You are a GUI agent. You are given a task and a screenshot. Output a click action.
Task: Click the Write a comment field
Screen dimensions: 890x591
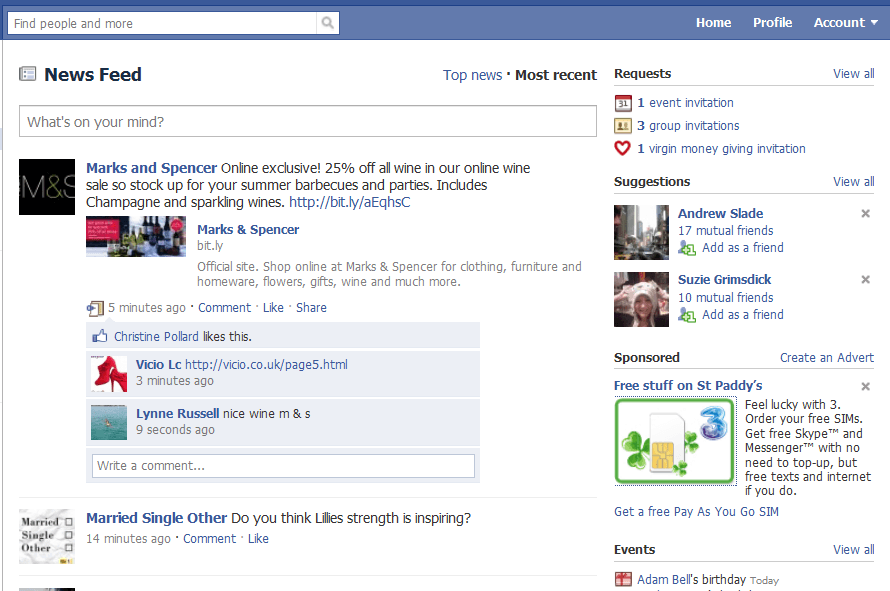coord(283,466)
